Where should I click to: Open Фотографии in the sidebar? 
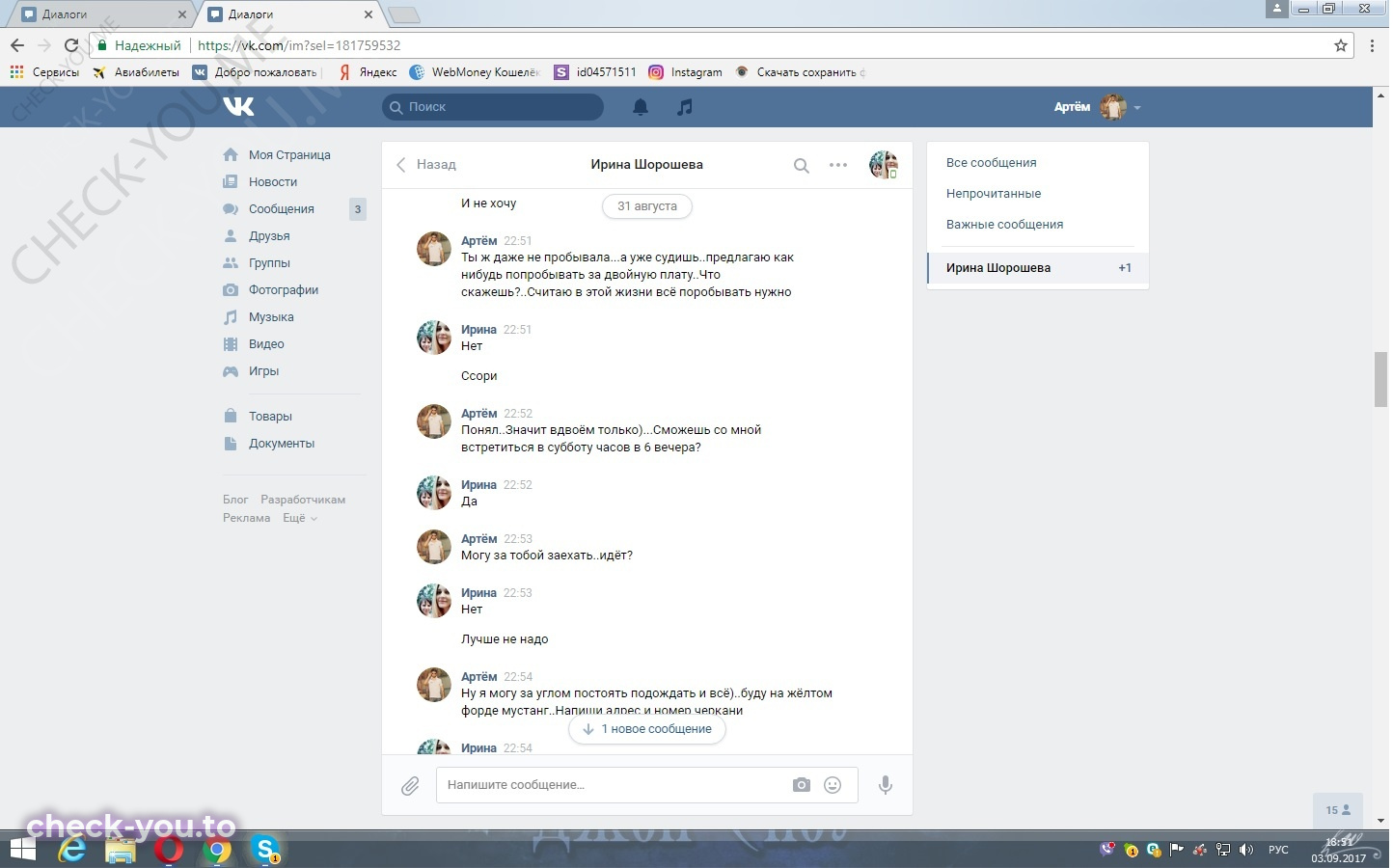tap(271, 290)
